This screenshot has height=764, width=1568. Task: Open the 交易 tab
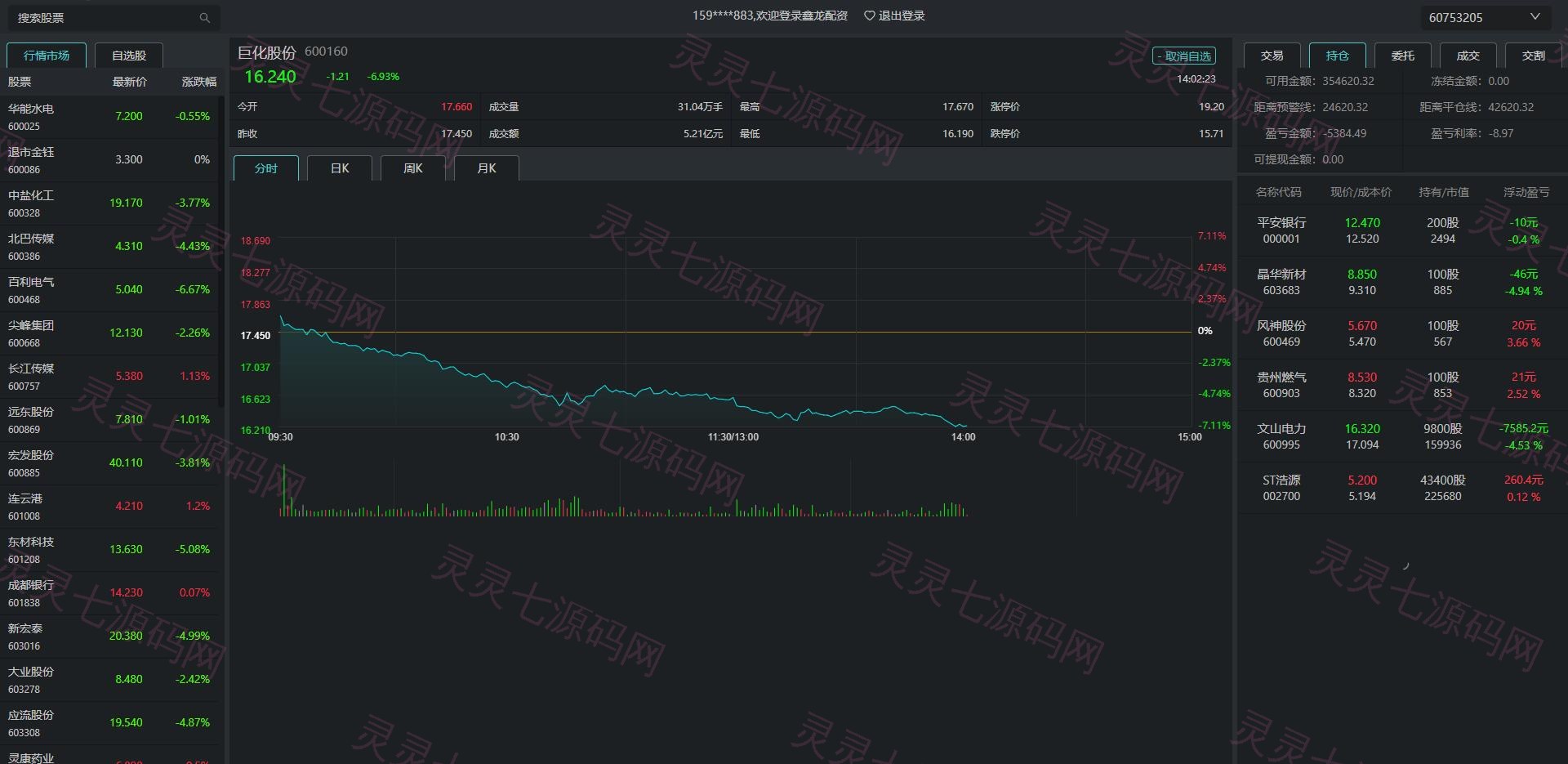(x=1272, y=56)
